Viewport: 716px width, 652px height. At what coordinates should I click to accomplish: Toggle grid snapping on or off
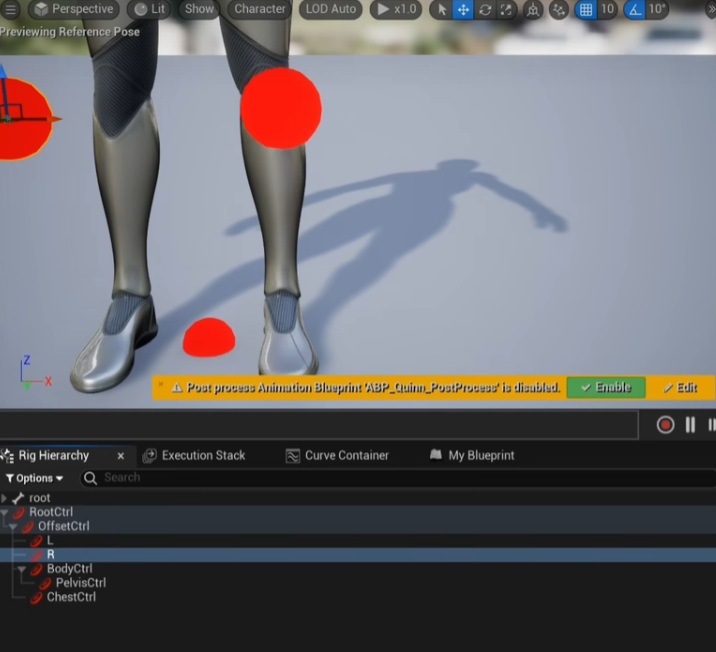(586, 9)
